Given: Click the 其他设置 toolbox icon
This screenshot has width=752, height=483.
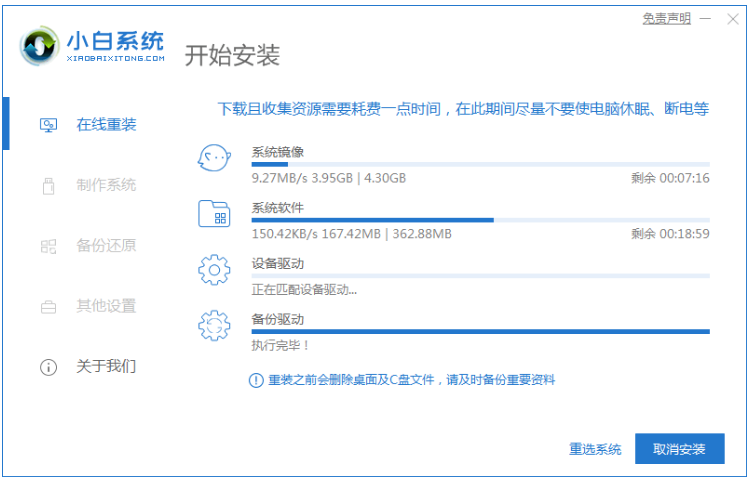Looking at the screenshot, I should tap(47, 306).
